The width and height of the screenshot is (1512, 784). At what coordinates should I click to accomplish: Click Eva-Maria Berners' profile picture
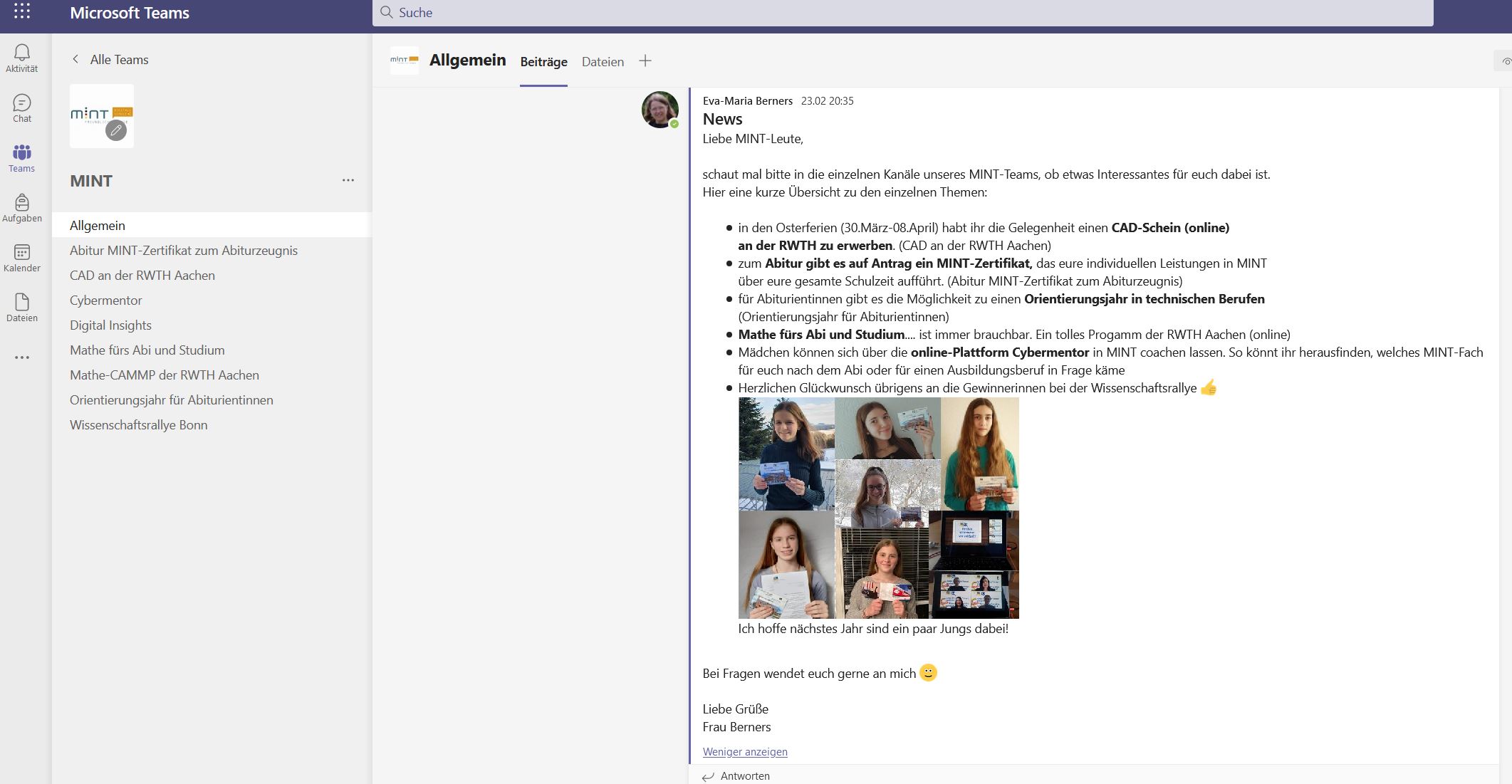tap(659, 110)
